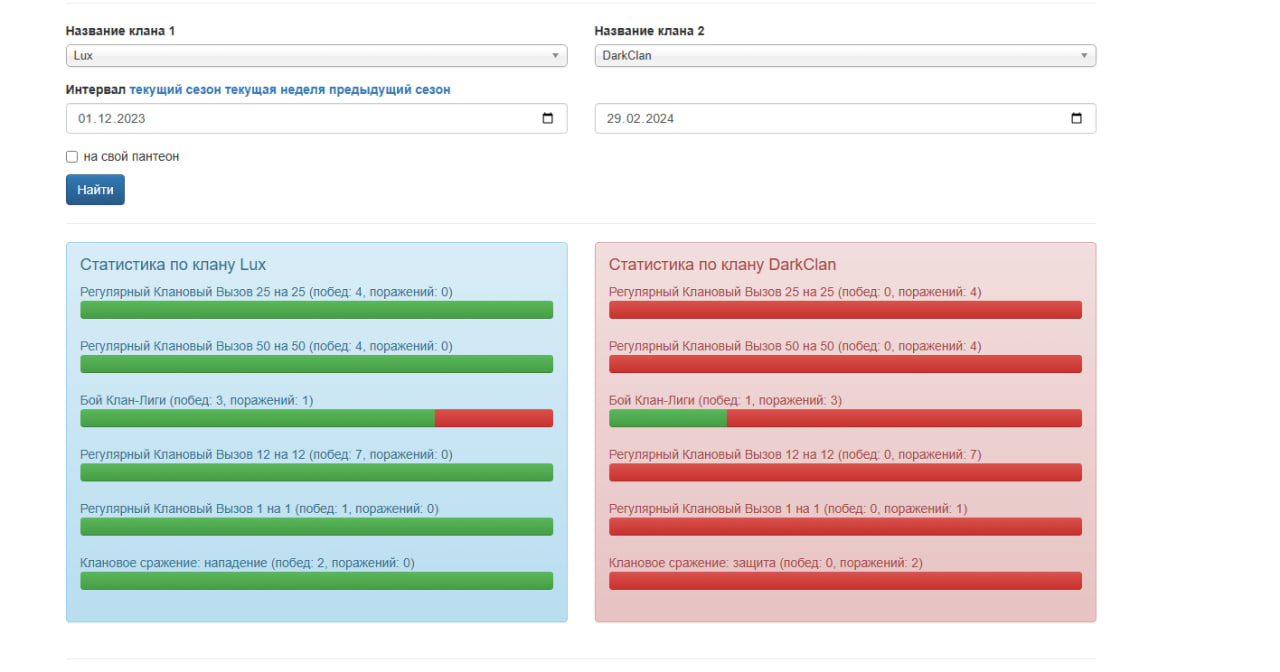
Task: Enable the 'на свой пантеон' checkbox
Action: coord(72,157)
